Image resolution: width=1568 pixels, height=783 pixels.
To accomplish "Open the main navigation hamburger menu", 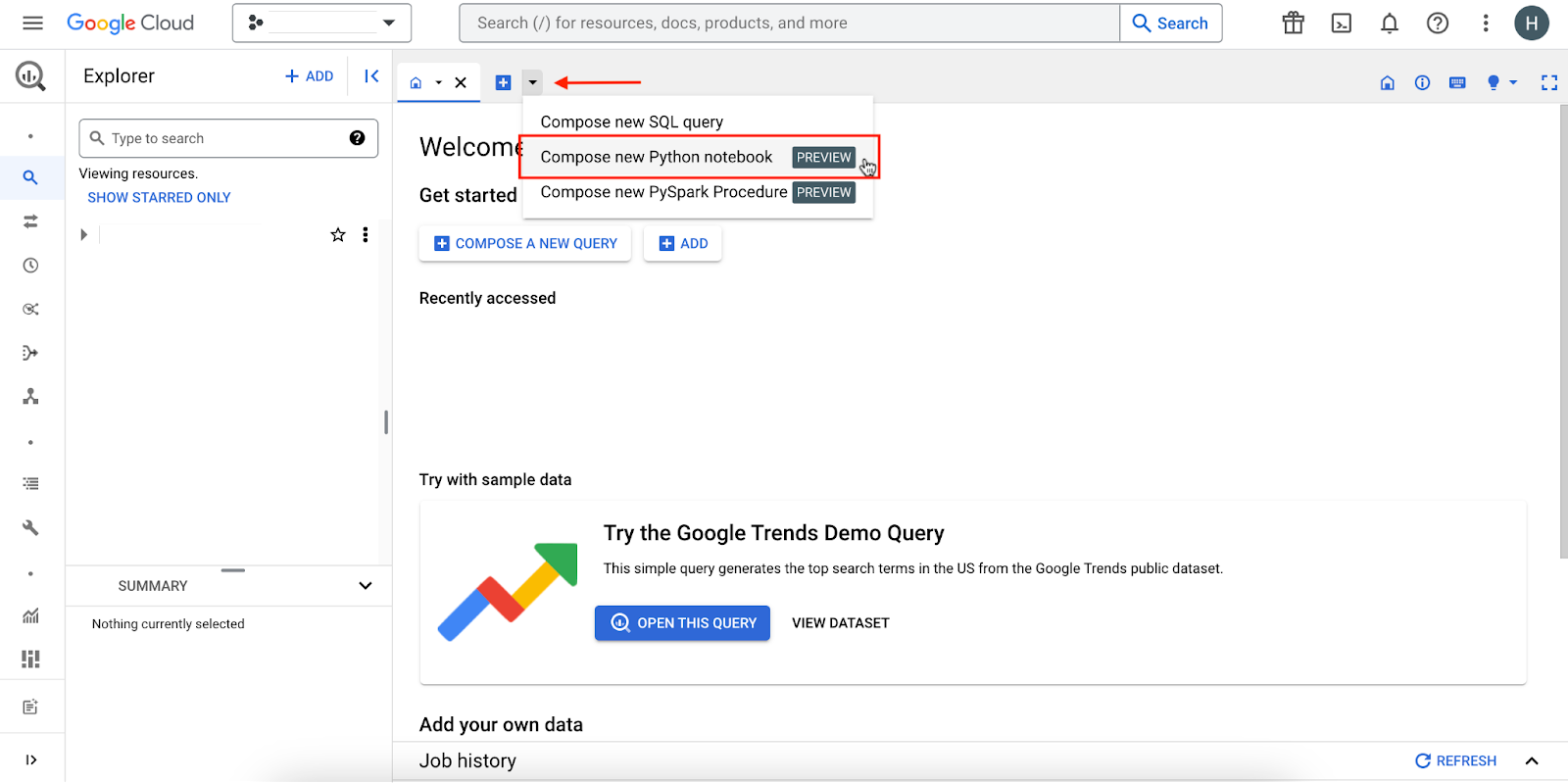I will (x=32, y=23).
